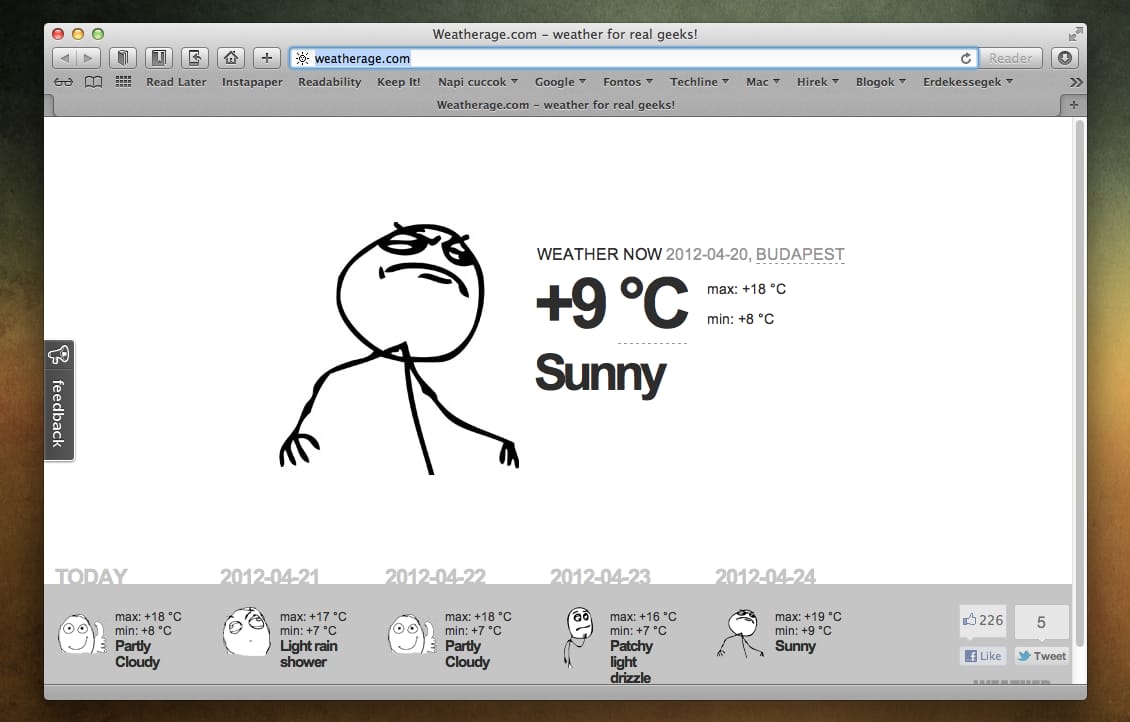Image resolution: width=1130 pixels, height=722 pixels.
Task: Click 'Light rain shower' forecast text
Action: [x=308, y=654]
